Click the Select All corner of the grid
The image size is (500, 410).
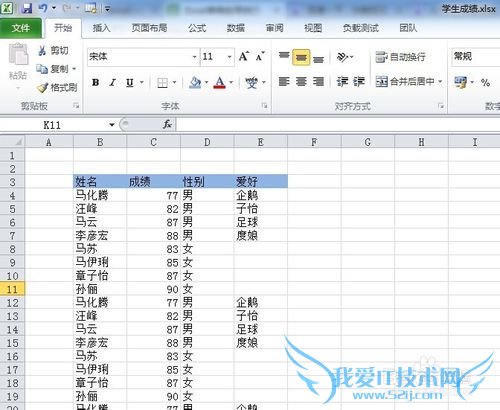click(x=13, y=142)
